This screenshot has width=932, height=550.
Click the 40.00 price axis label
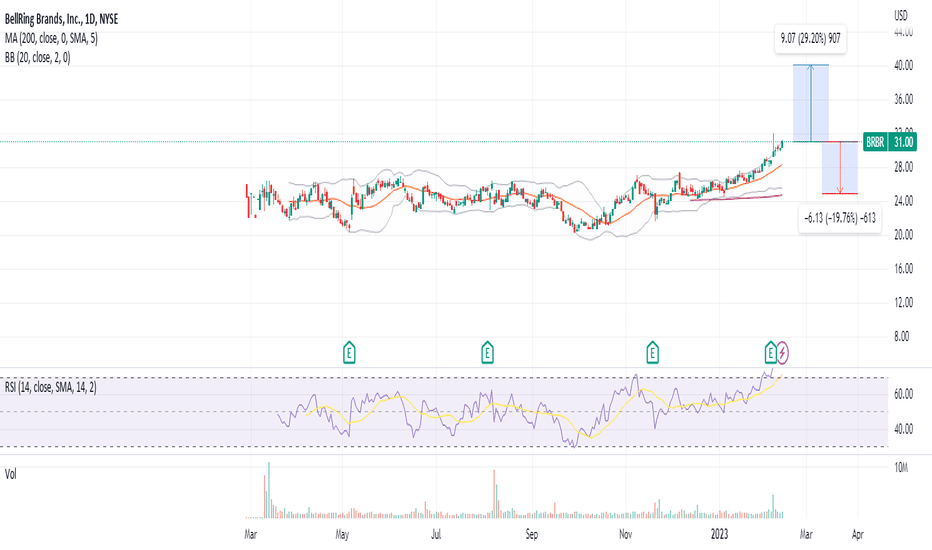(903, 65)
